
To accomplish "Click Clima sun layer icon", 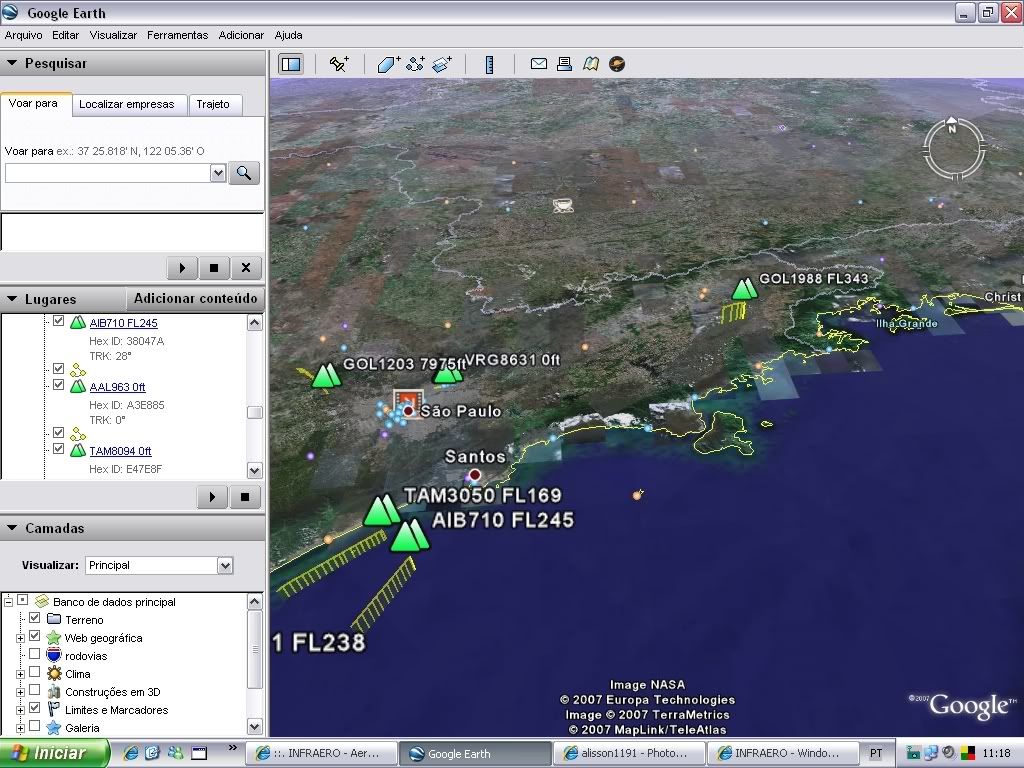I will pos(54,673).
